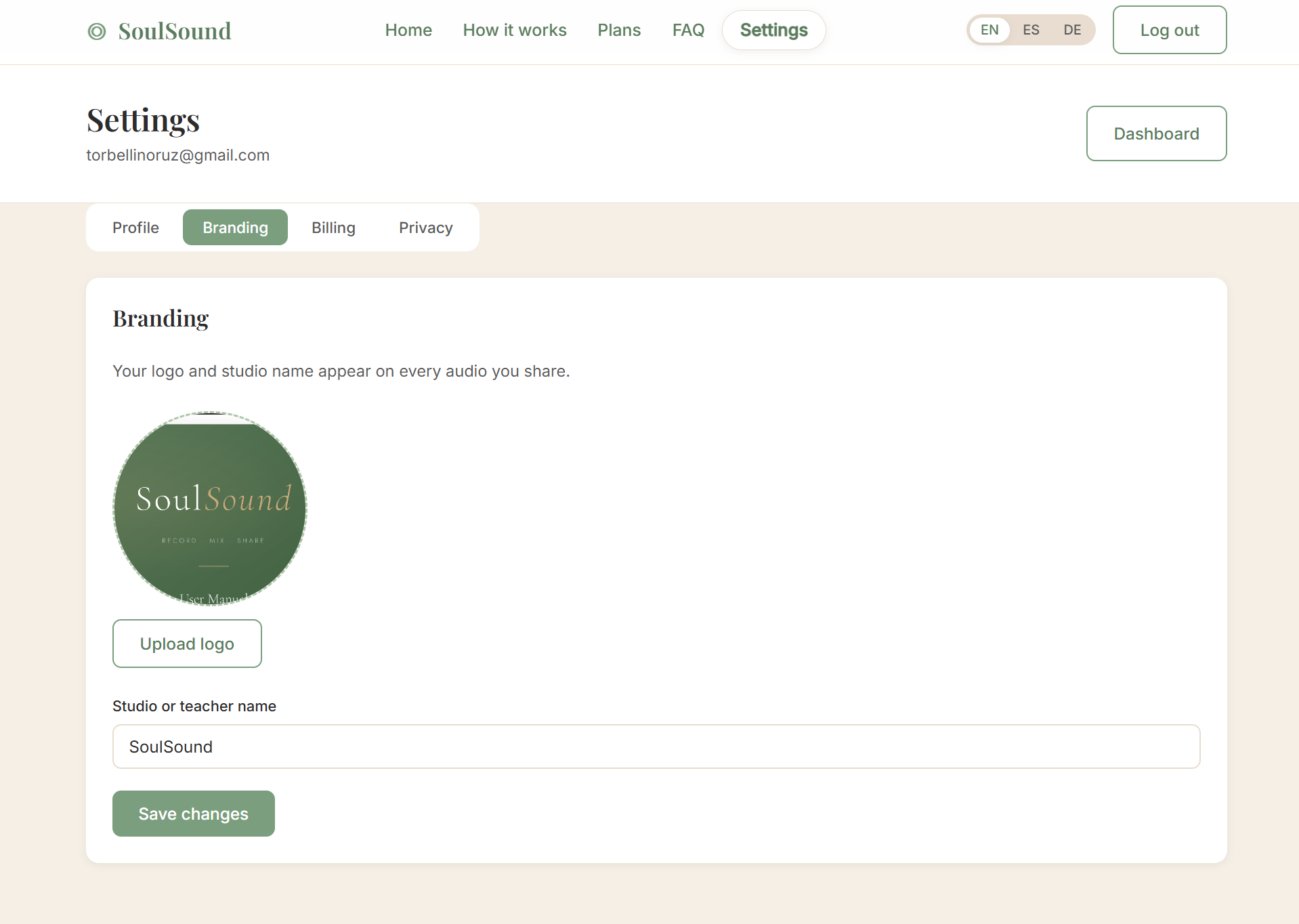The width and height of the screenshot is (1299, 924).
Task: Log out of SoulSound
Action: (1169, 30)
